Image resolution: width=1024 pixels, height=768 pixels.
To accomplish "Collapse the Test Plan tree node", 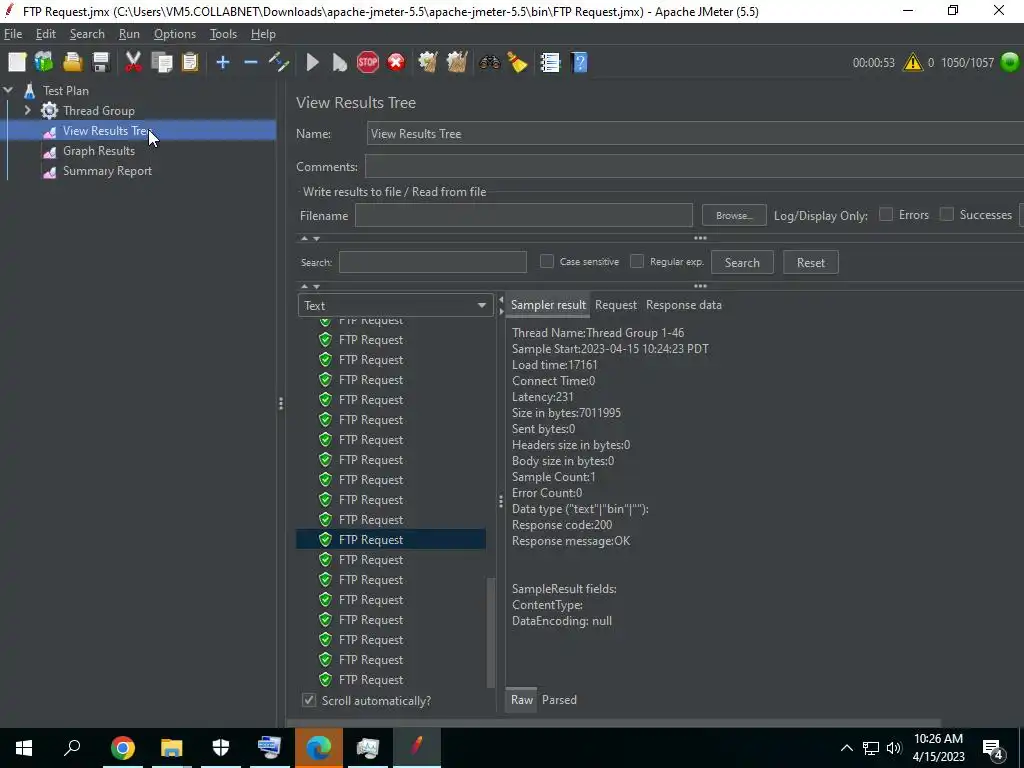I will click(8, 91).
